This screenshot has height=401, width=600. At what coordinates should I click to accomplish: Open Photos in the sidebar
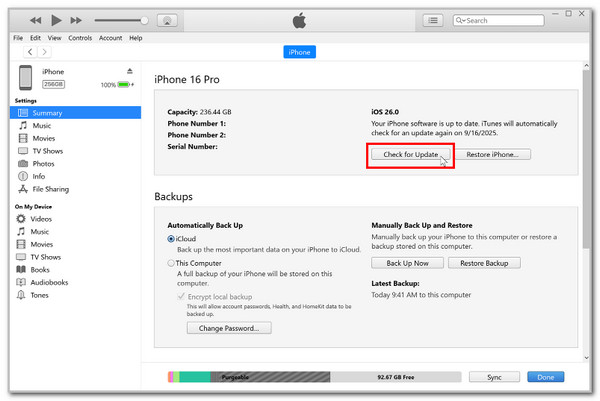point(36,163)
